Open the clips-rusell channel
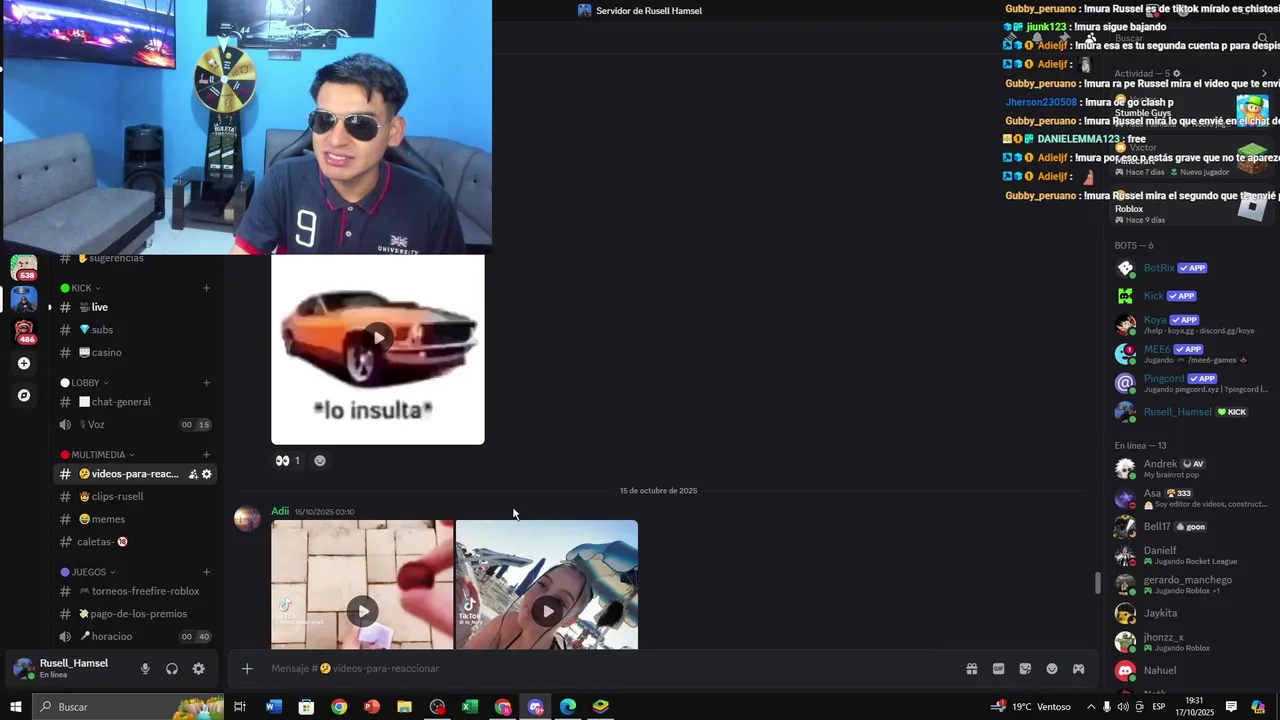Viewport: 1280px width, 720px height. pos(135,497)
